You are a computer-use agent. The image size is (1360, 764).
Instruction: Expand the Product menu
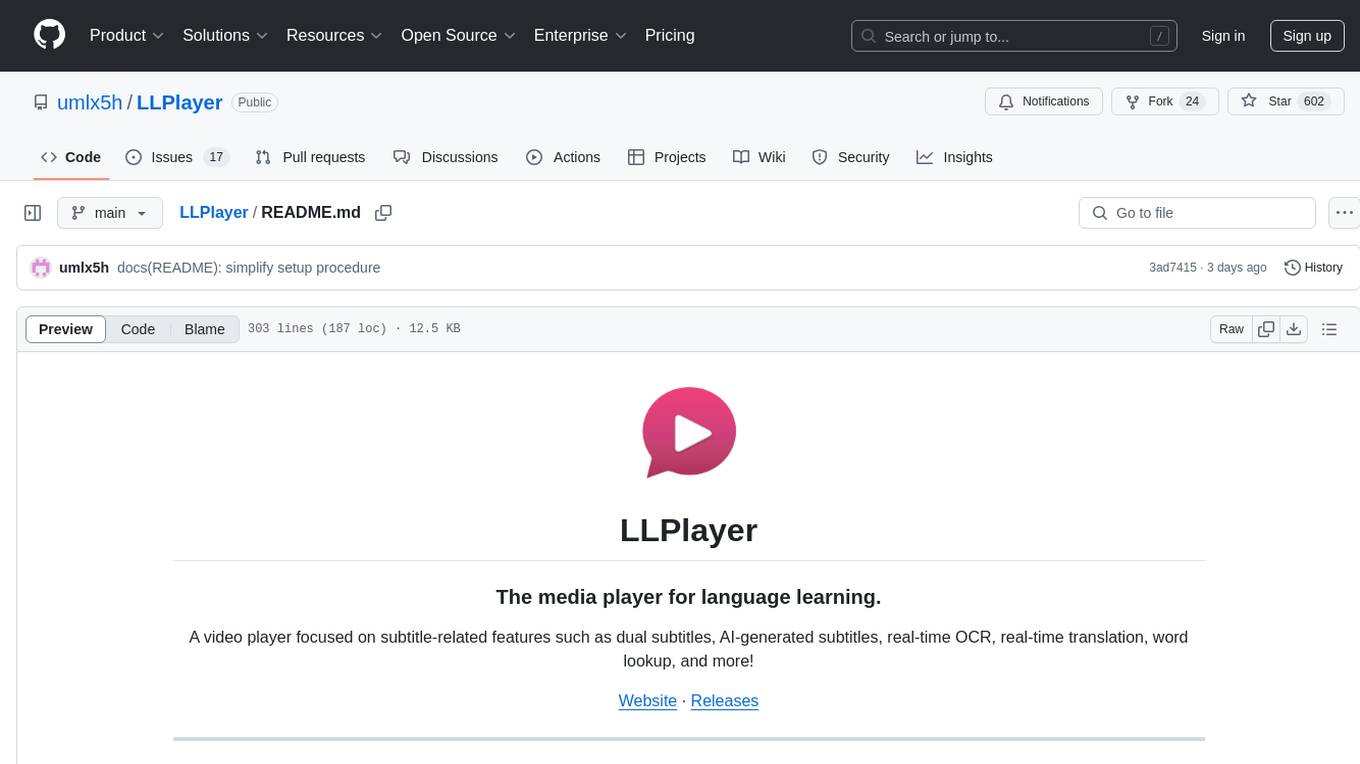(127, 35)
